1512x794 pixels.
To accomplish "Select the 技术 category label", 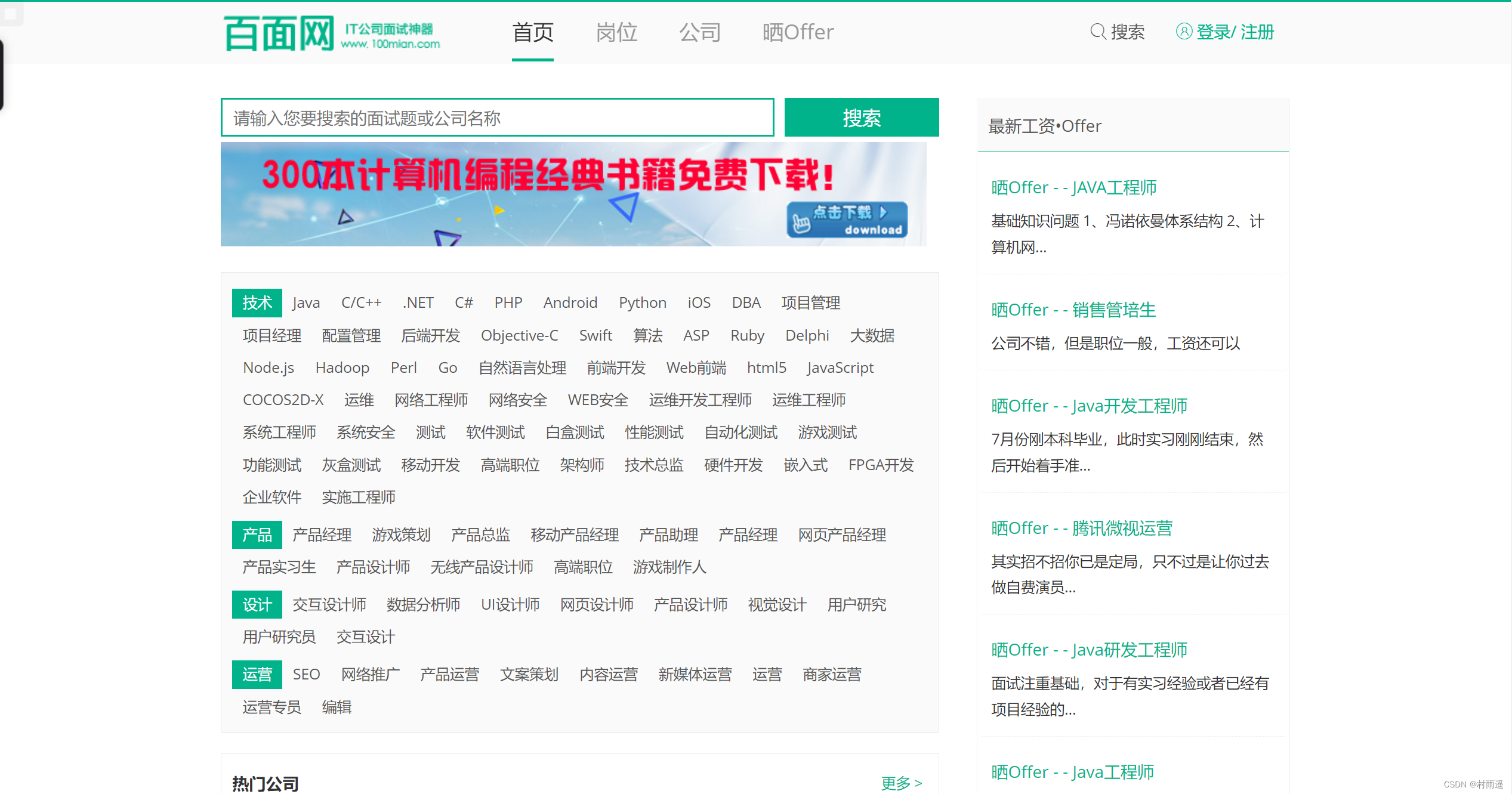I will point(257,303).
